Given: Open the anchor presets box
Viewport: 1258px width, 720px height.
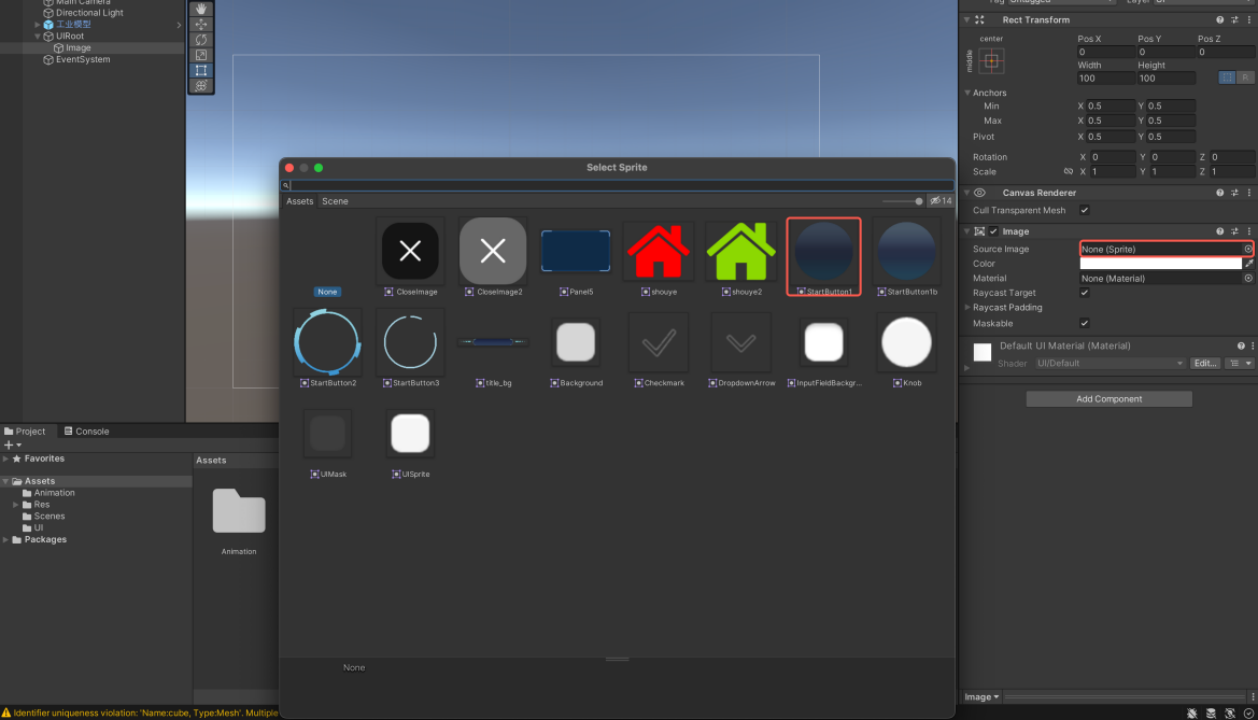Looking at the screenshot, I should (991, 61).
